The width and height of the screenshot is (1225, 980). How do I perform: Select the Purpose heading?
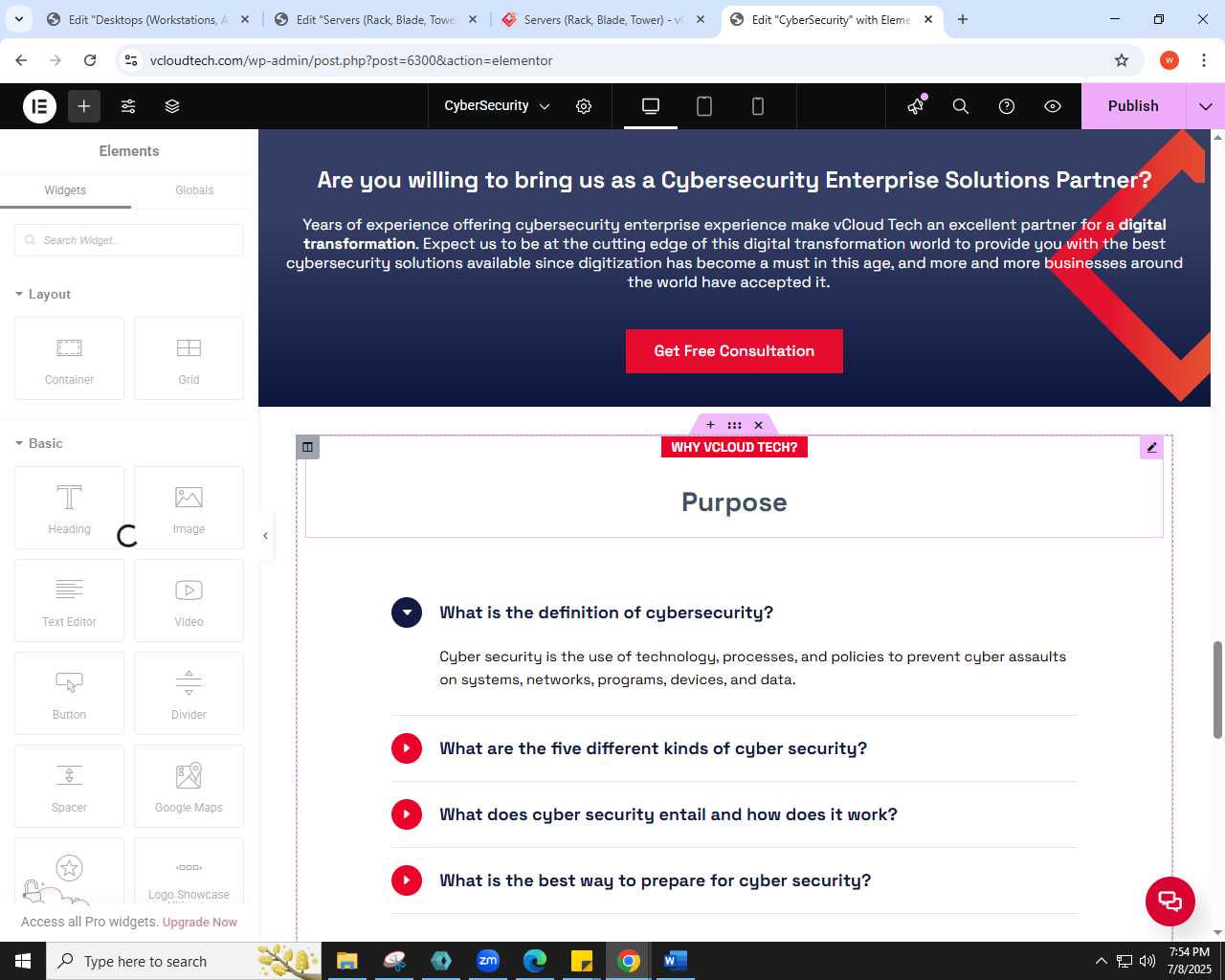(x=734, y=502)
